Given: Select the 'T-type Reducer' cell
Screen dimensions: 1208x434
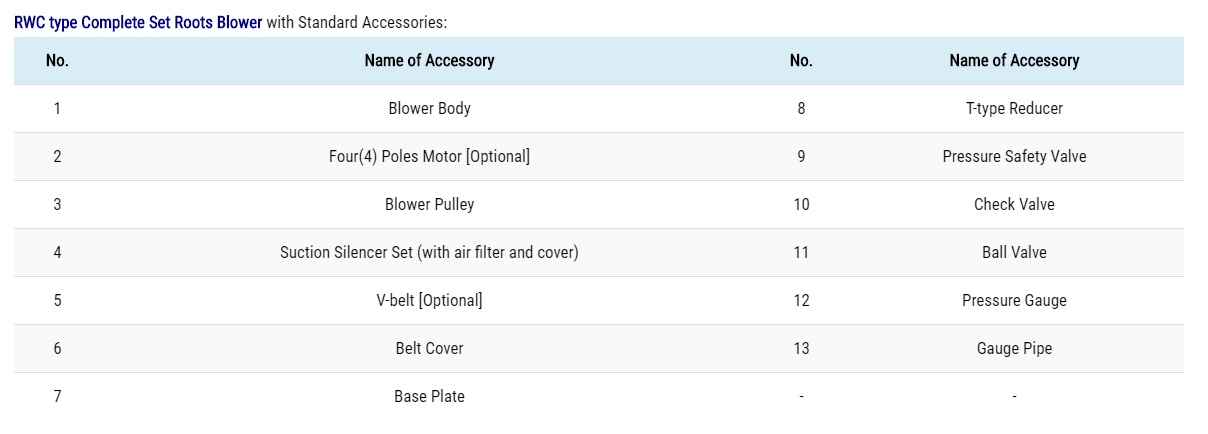Looking at the screenshot, I should [1014, 108].
